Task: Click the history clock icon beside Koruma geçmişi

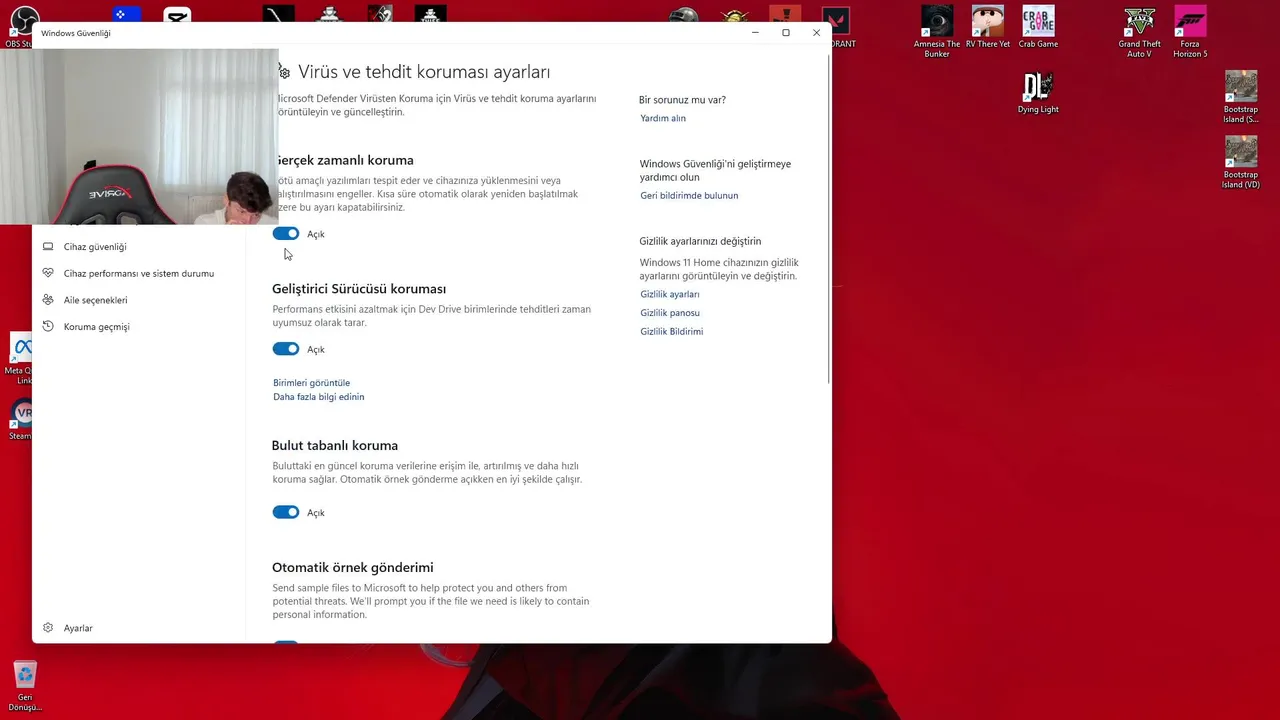Action: tap(48, 326)
